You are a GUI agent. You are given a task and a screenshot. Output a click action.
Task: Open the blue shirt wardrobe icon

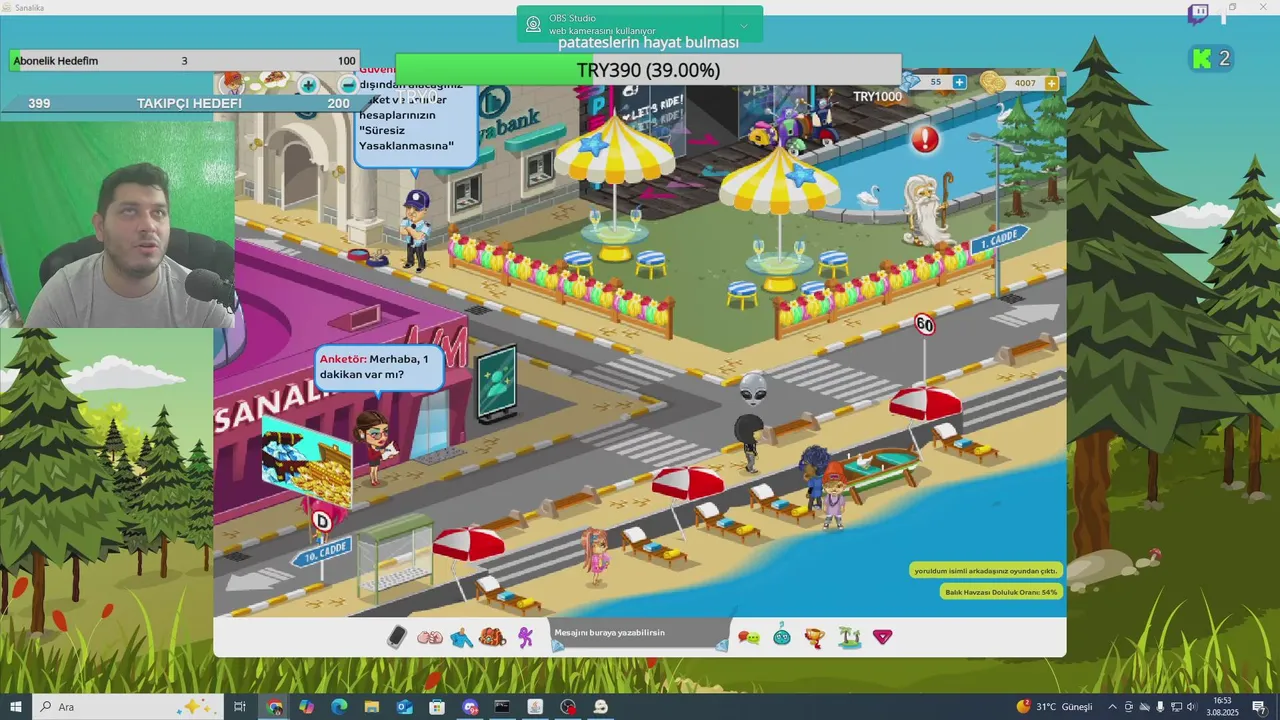(x=461, y=637)
